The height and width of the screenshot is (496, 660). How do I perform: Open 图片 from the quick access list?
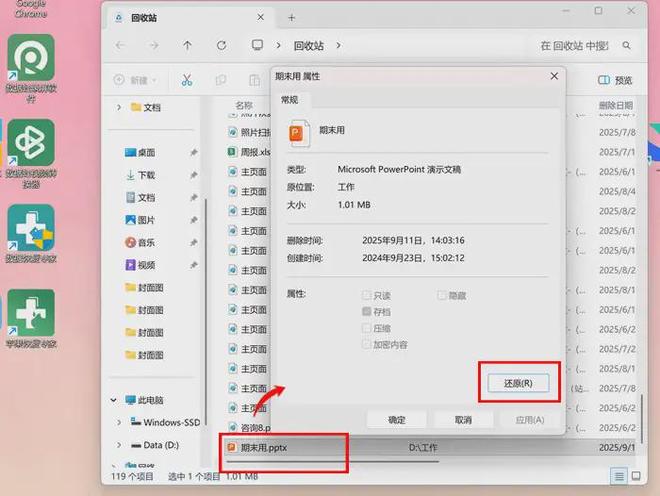click(x=140, y=220)
